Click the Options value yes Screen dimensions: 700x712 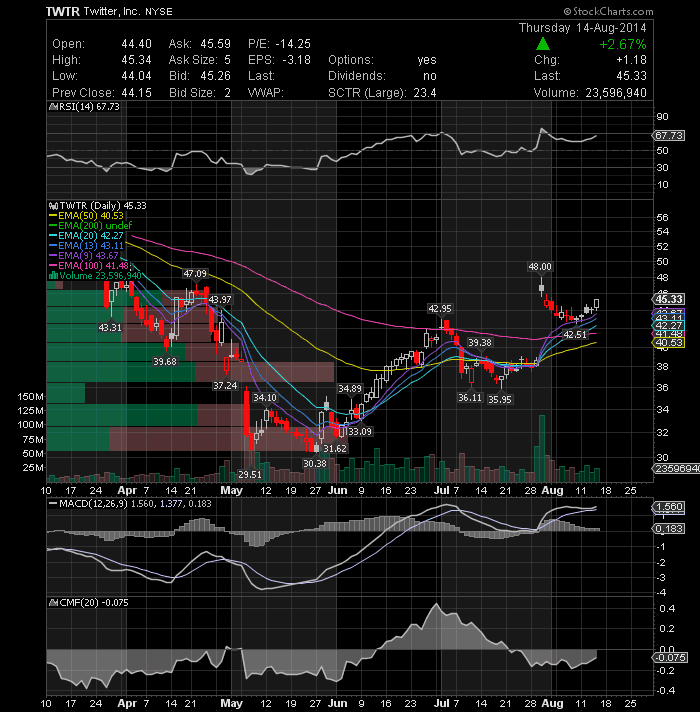427,60
